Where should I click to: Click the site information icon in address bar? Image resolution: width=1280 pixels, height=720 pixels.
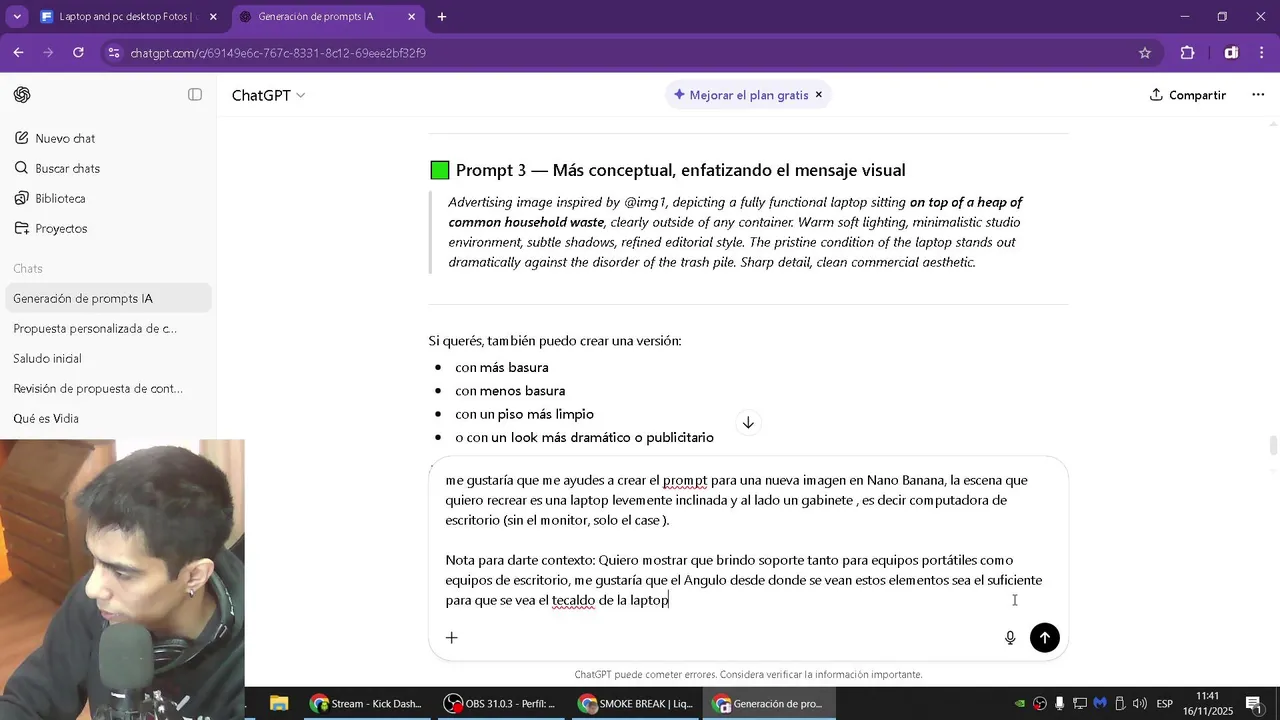point(114,53)
